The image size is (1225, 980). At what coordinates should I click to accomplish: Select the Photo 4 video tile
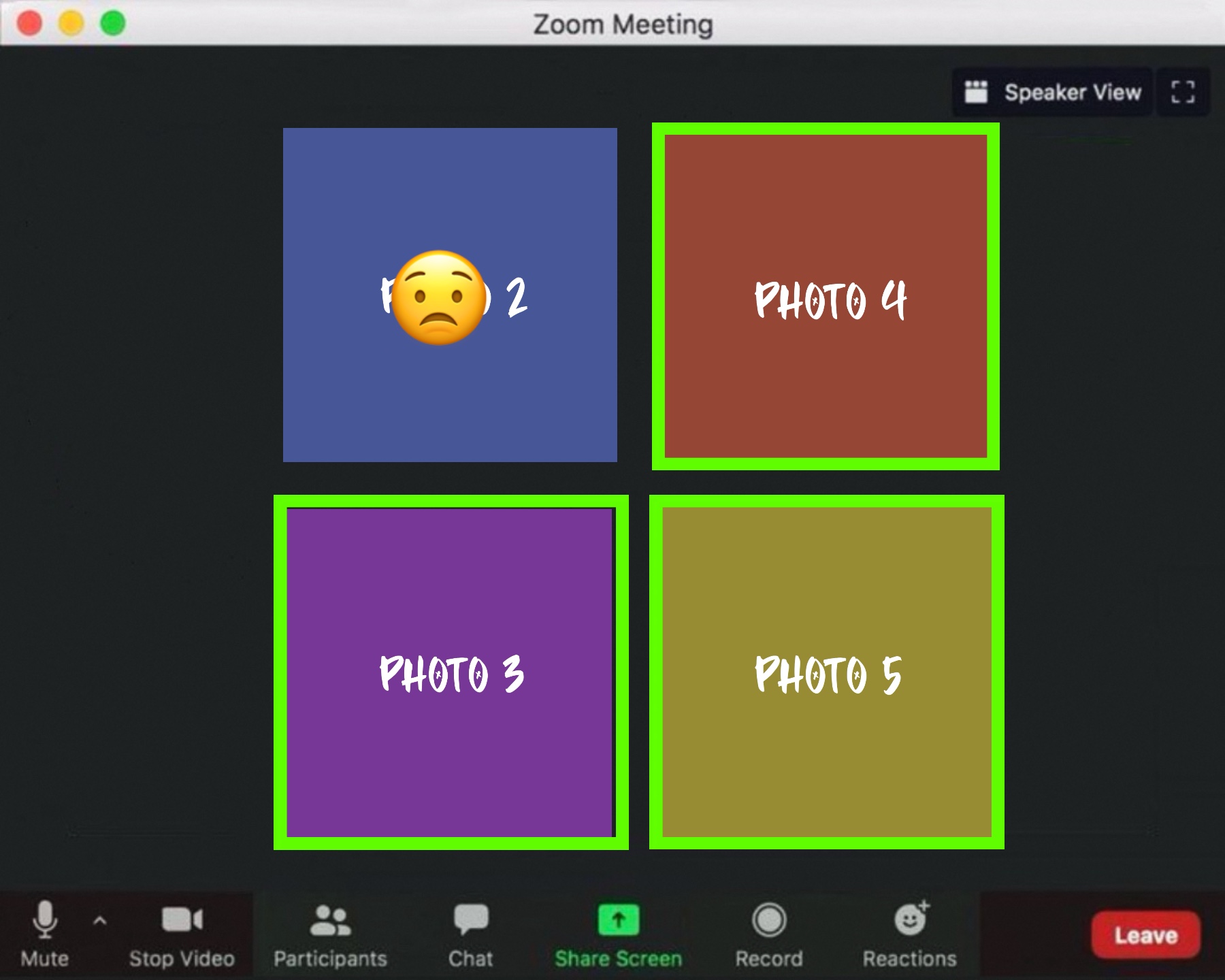point(826,381)
